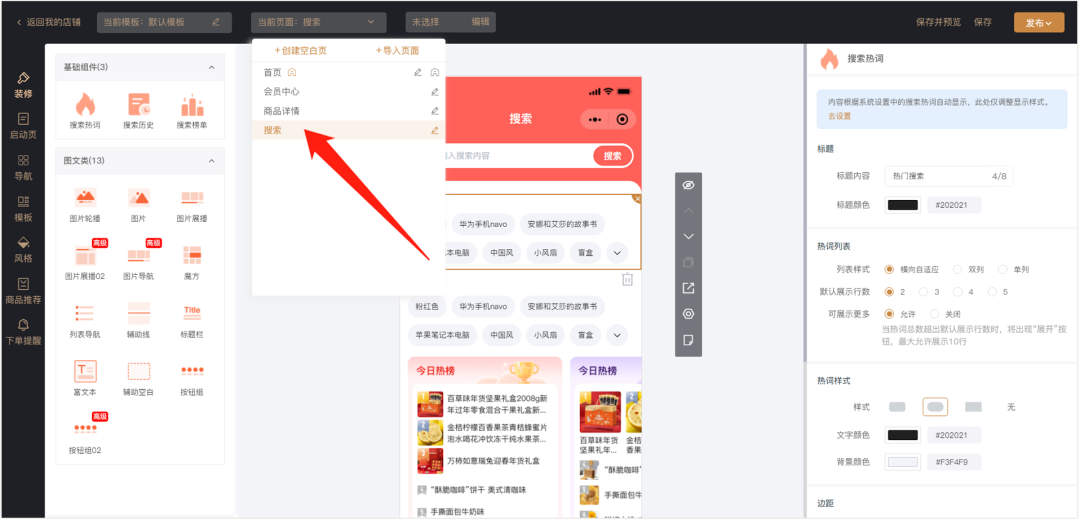This screenshot has height=520, width=1080.
Task: Collapse the 基础组件 section
Action: tap(211, 67)
